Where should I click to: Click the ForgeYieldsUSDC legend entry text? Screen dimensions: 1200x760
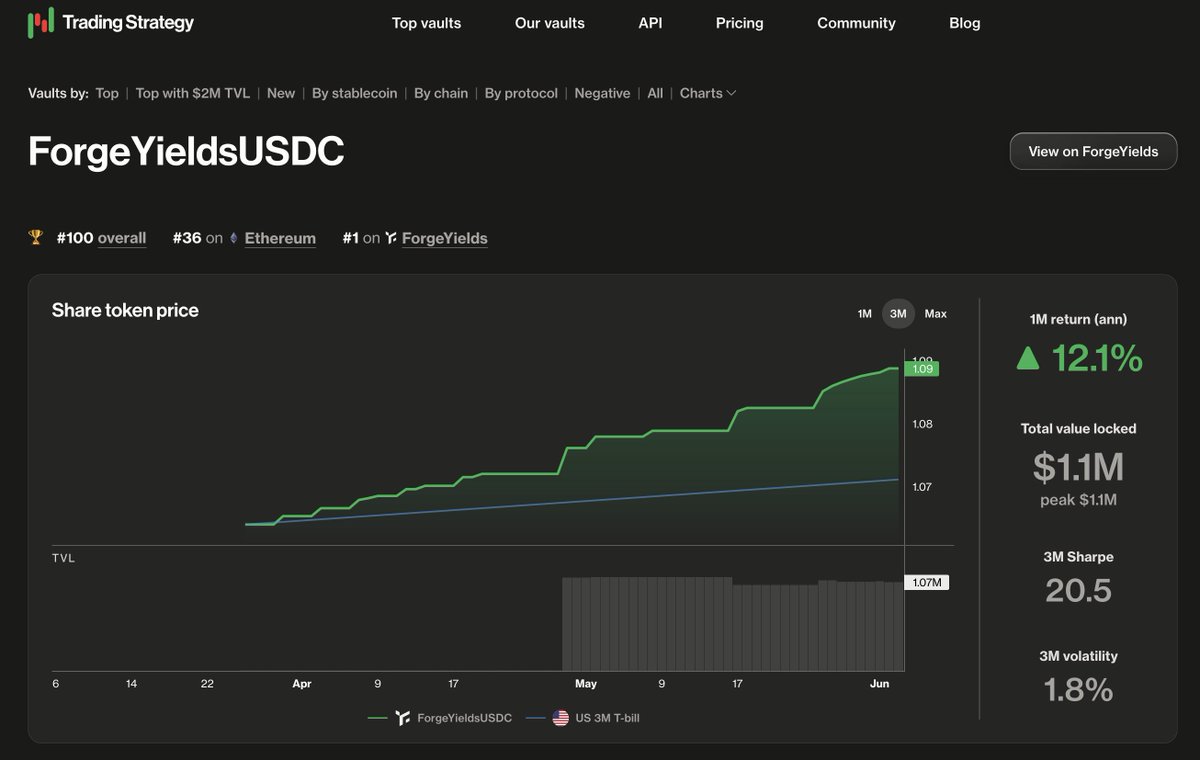(464, 718)
